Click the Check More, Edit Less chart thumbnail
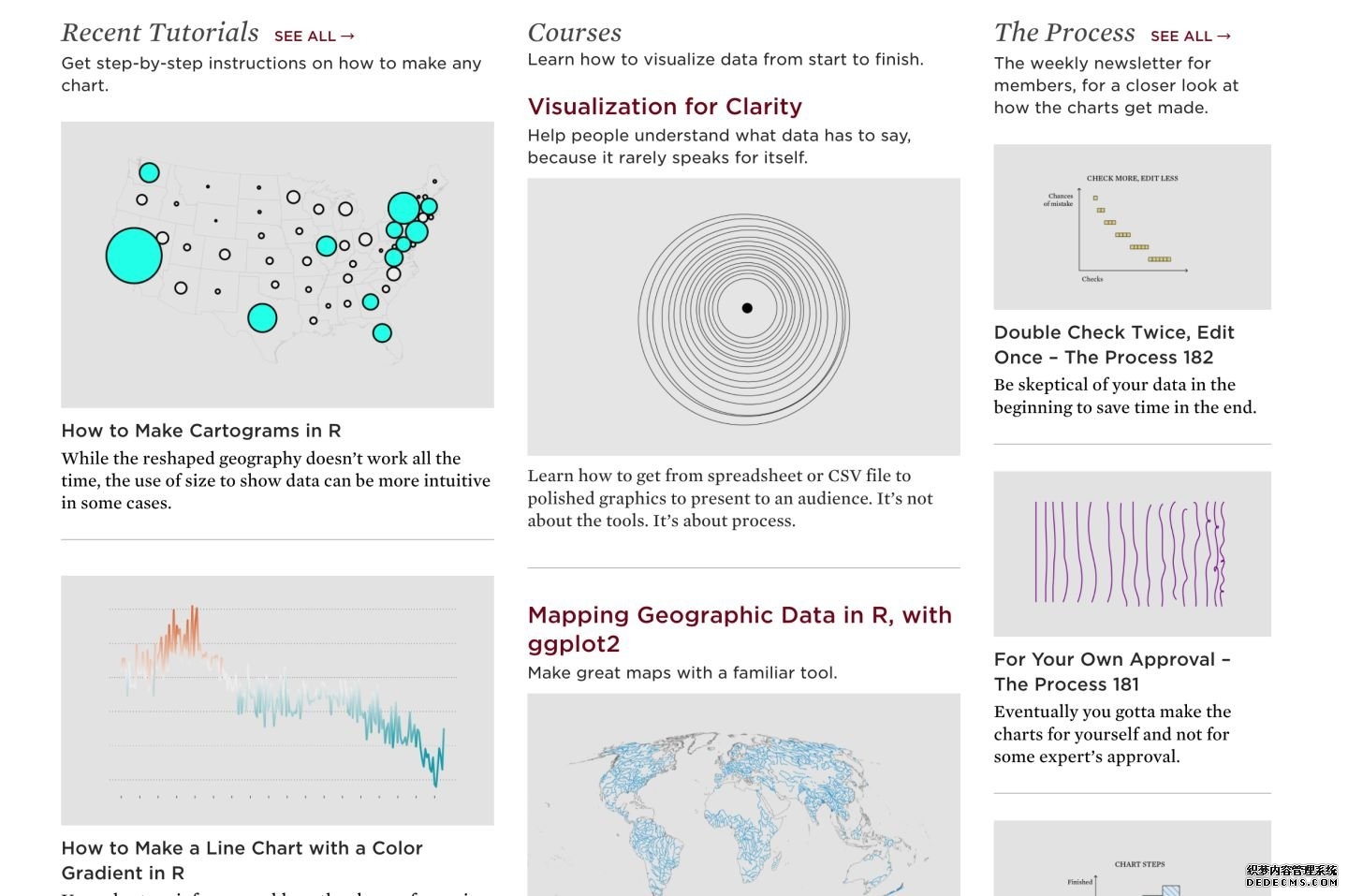 point(1132,227)
